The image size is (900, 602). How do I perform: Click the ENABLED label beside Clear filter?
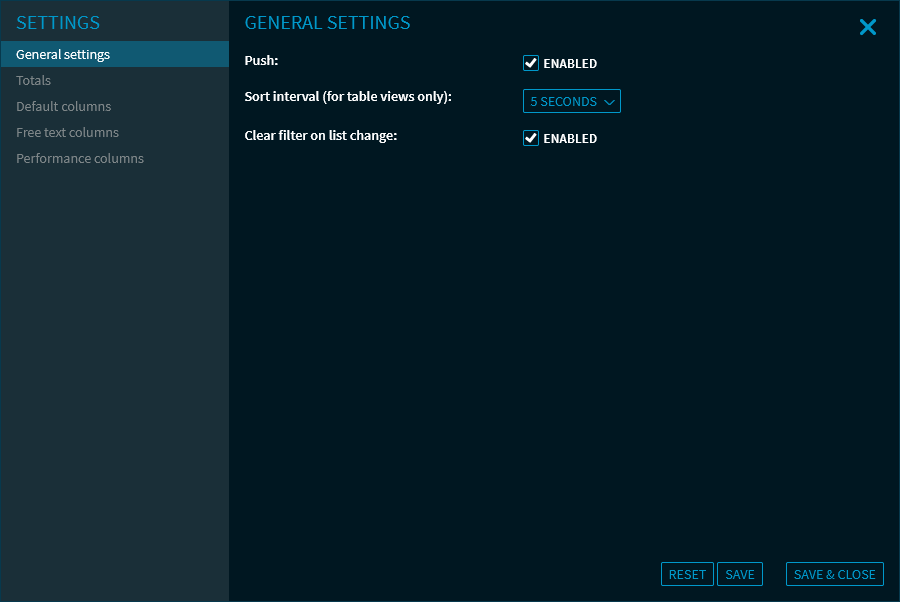pyautogui.click(x=570, y=139)
